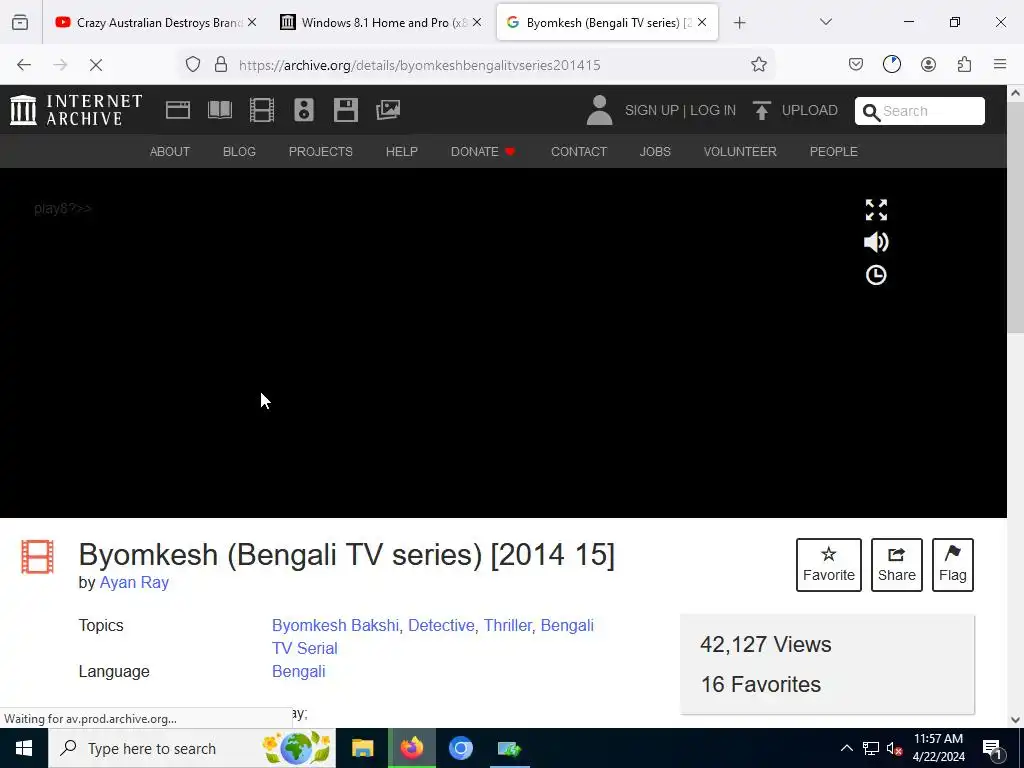1024x768 pixels.
Task: Click the player clock speed icon
Action: pyautogui.click(x=876, y=275)
